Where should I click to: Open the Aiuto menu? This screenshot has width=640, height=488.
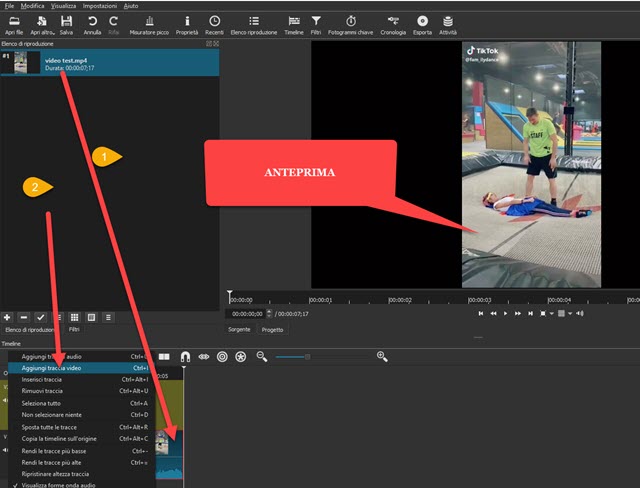coord(131,6)
